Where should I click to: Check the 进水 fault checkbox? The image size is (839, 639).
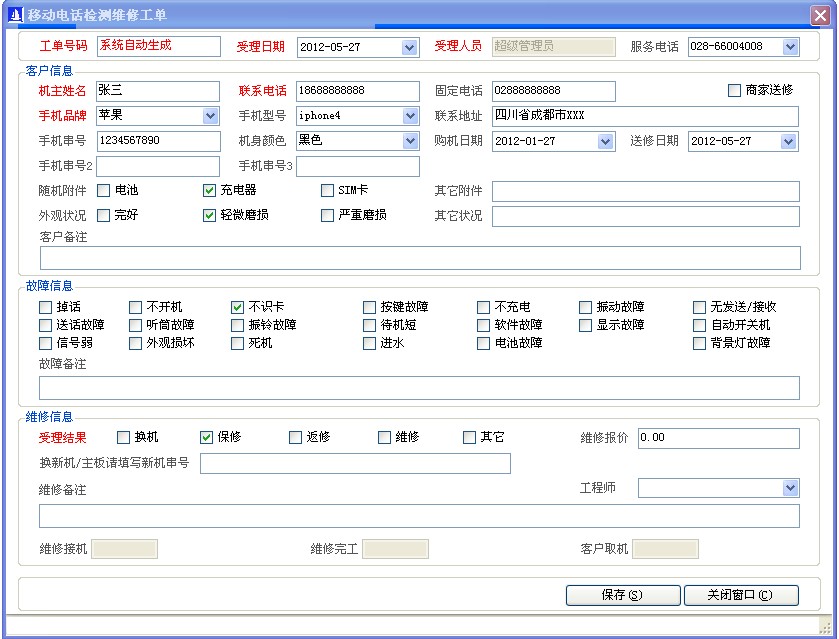point(368,344)
